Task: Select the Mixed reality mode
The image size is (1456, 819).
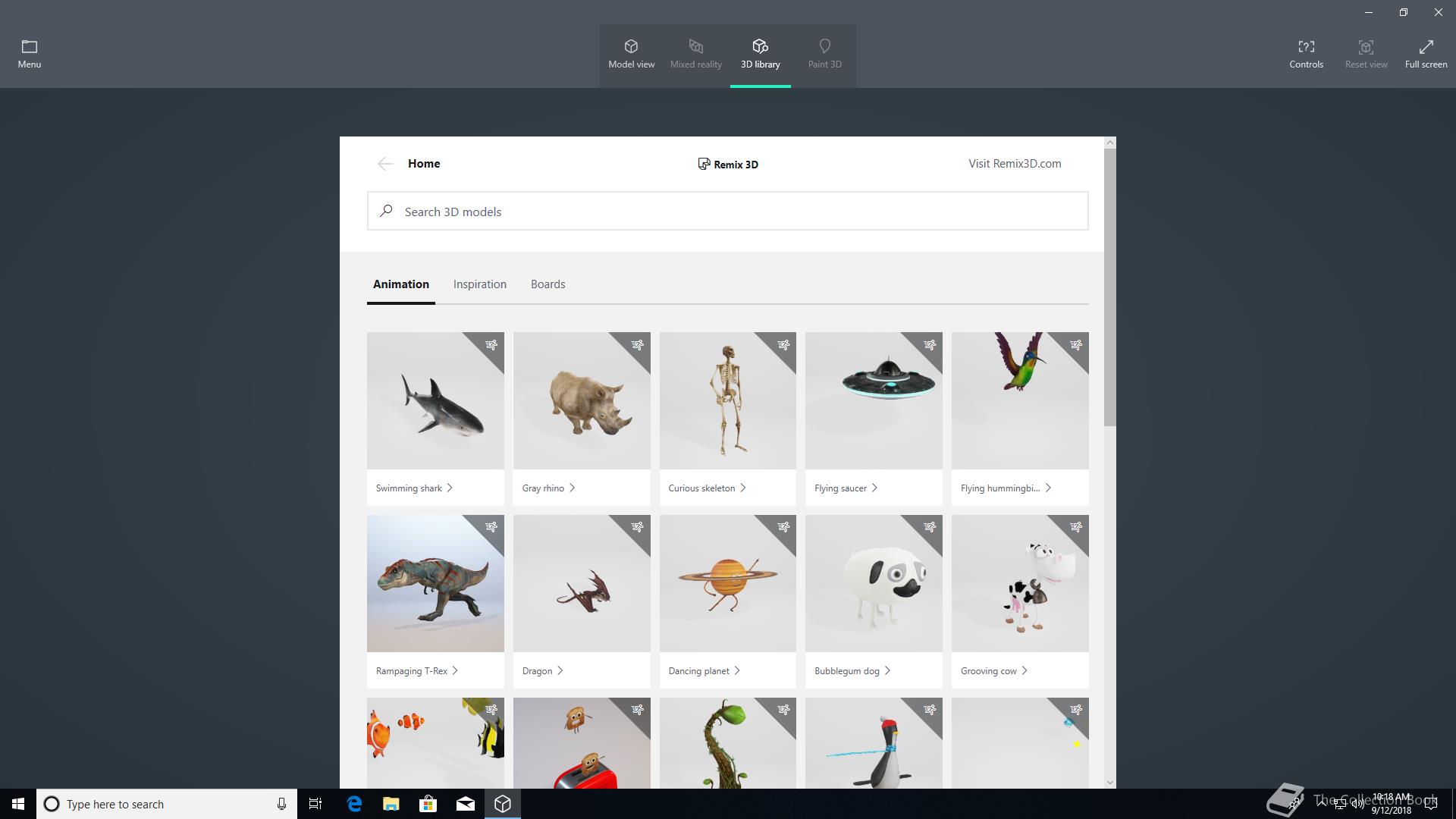Action: [695, 55]
